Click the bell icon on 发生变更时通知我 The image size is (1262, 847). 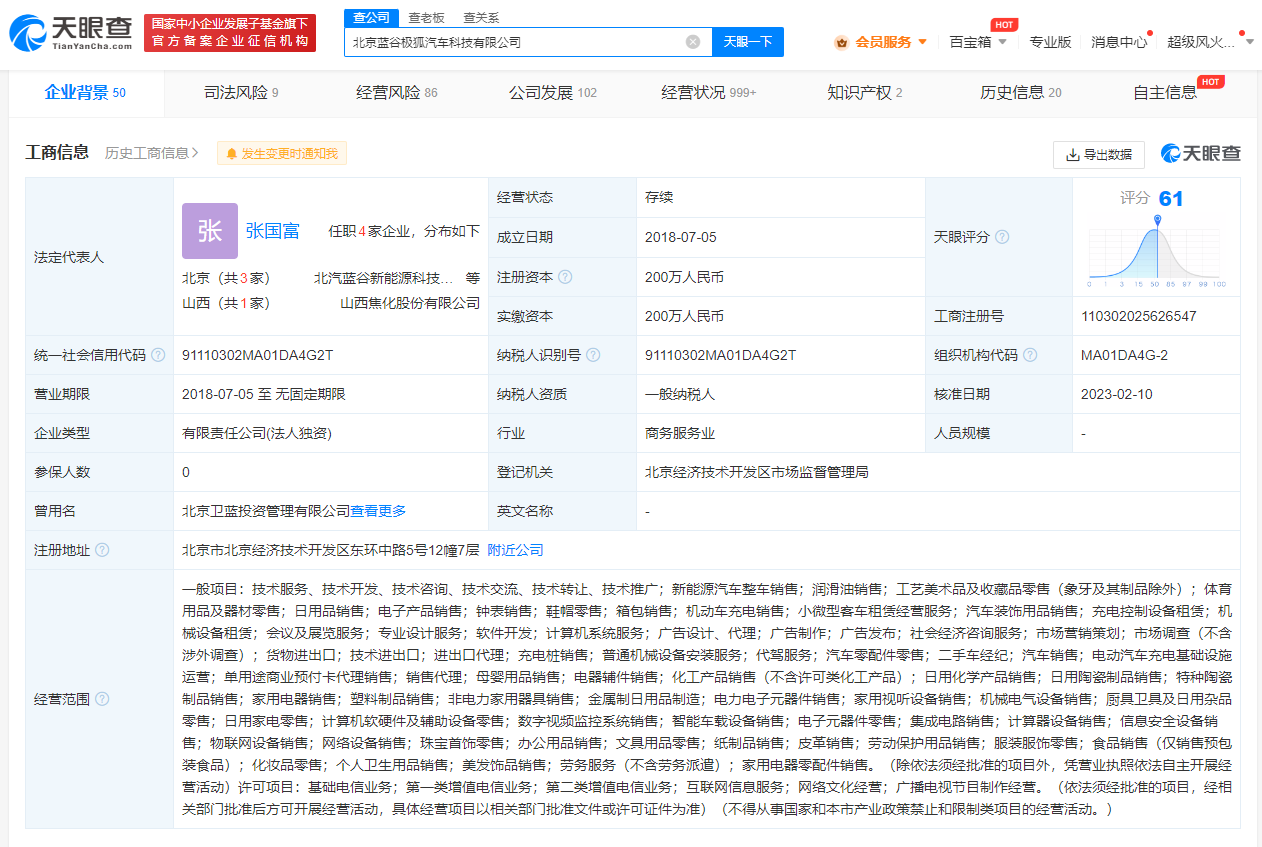point(231,152)
